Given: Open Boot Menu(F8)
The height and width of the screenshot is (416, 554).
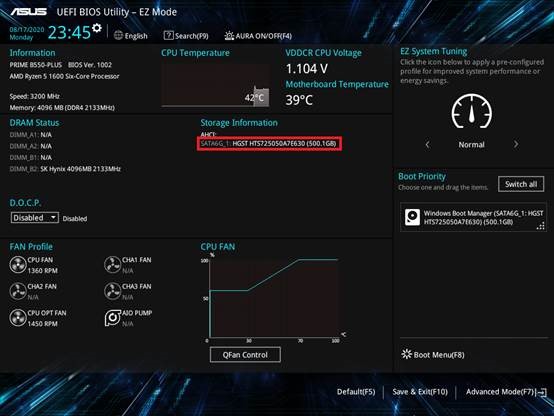Looking at the screenshot, I should (433, 355).
